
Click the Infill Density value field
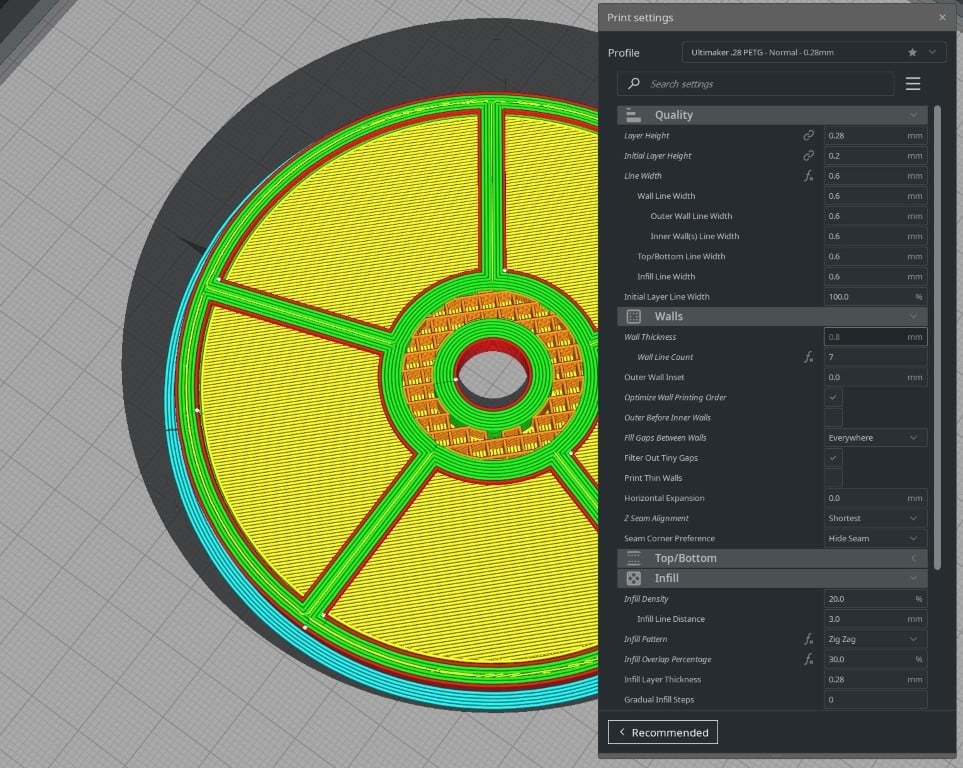coord(875,598)
